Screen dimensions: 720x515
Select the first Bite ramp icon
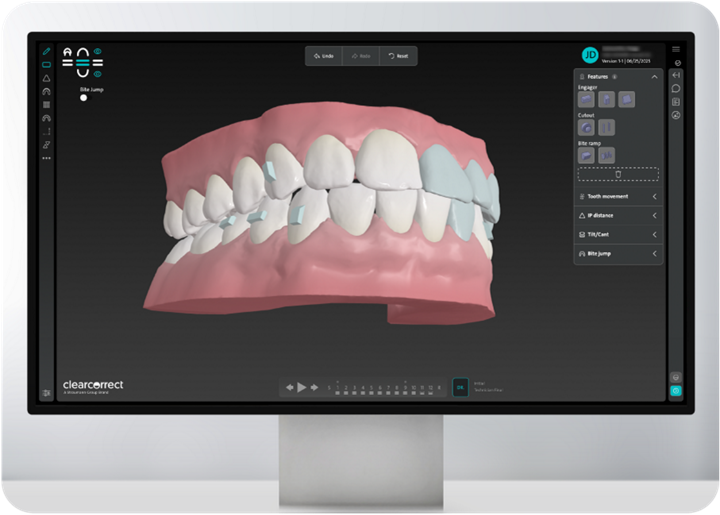click(587, 155)
